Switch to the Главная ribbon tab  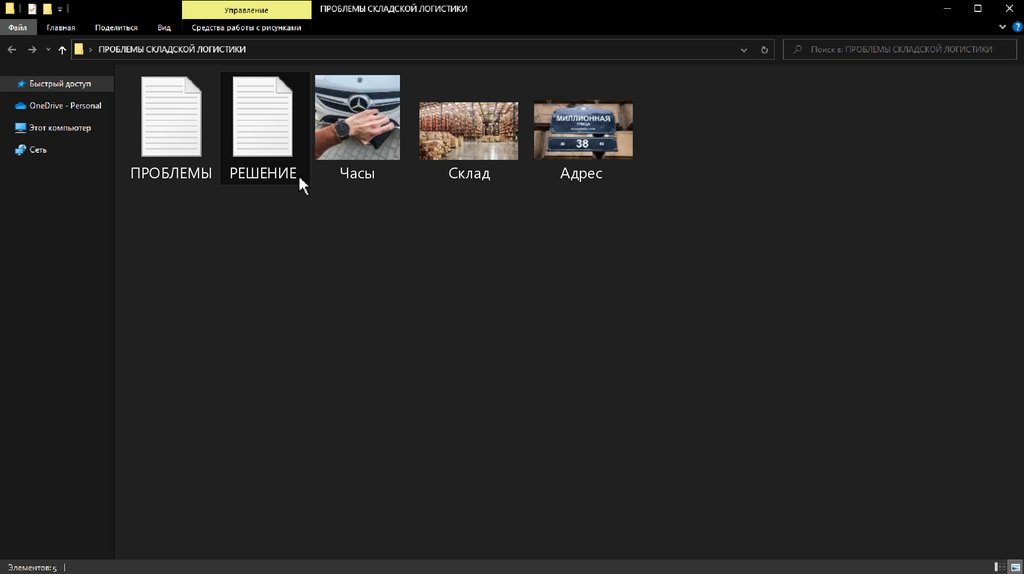(60, 28)
